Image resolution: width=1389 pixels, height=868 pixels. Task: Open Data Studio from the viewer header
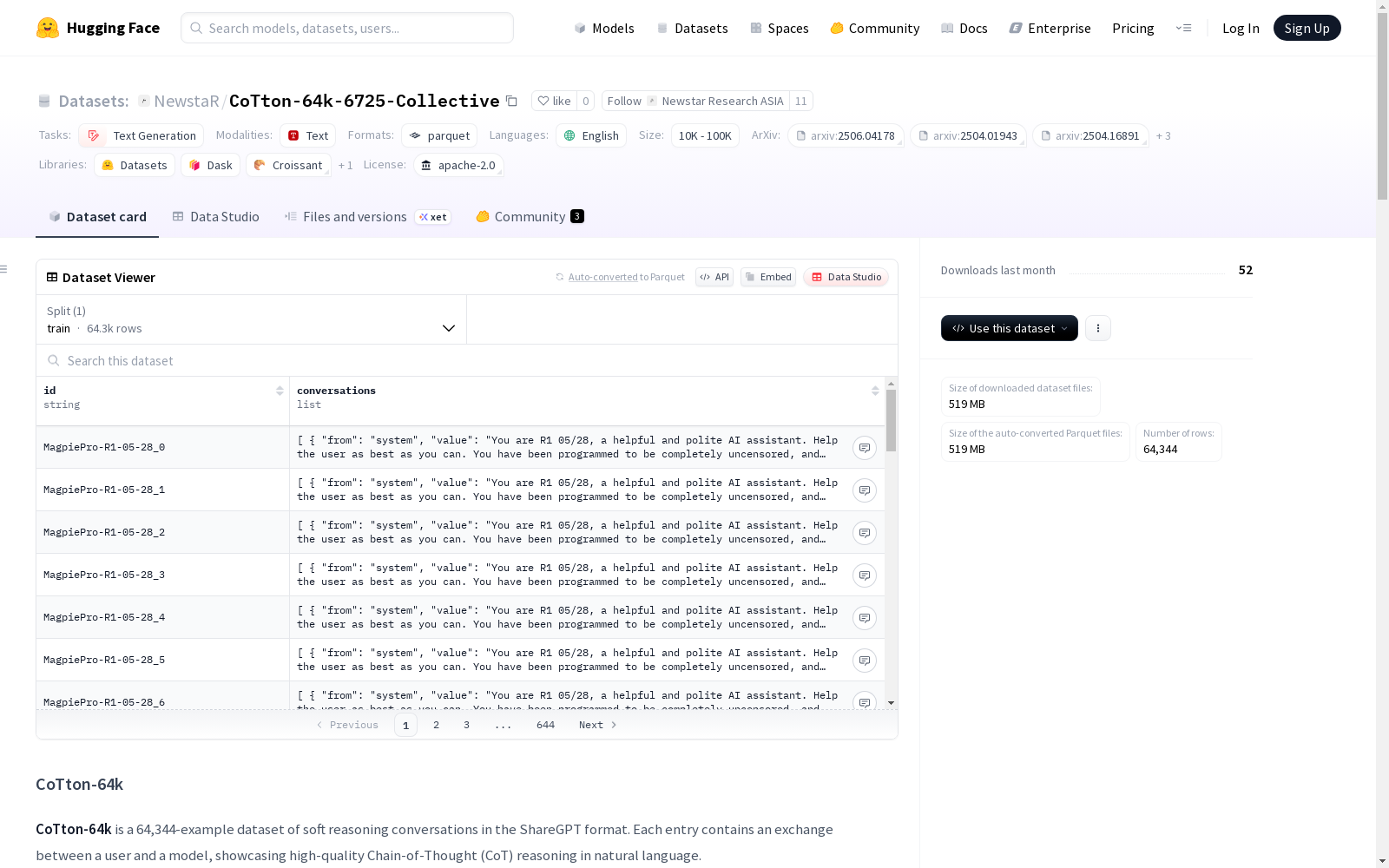tap(846, 277)
